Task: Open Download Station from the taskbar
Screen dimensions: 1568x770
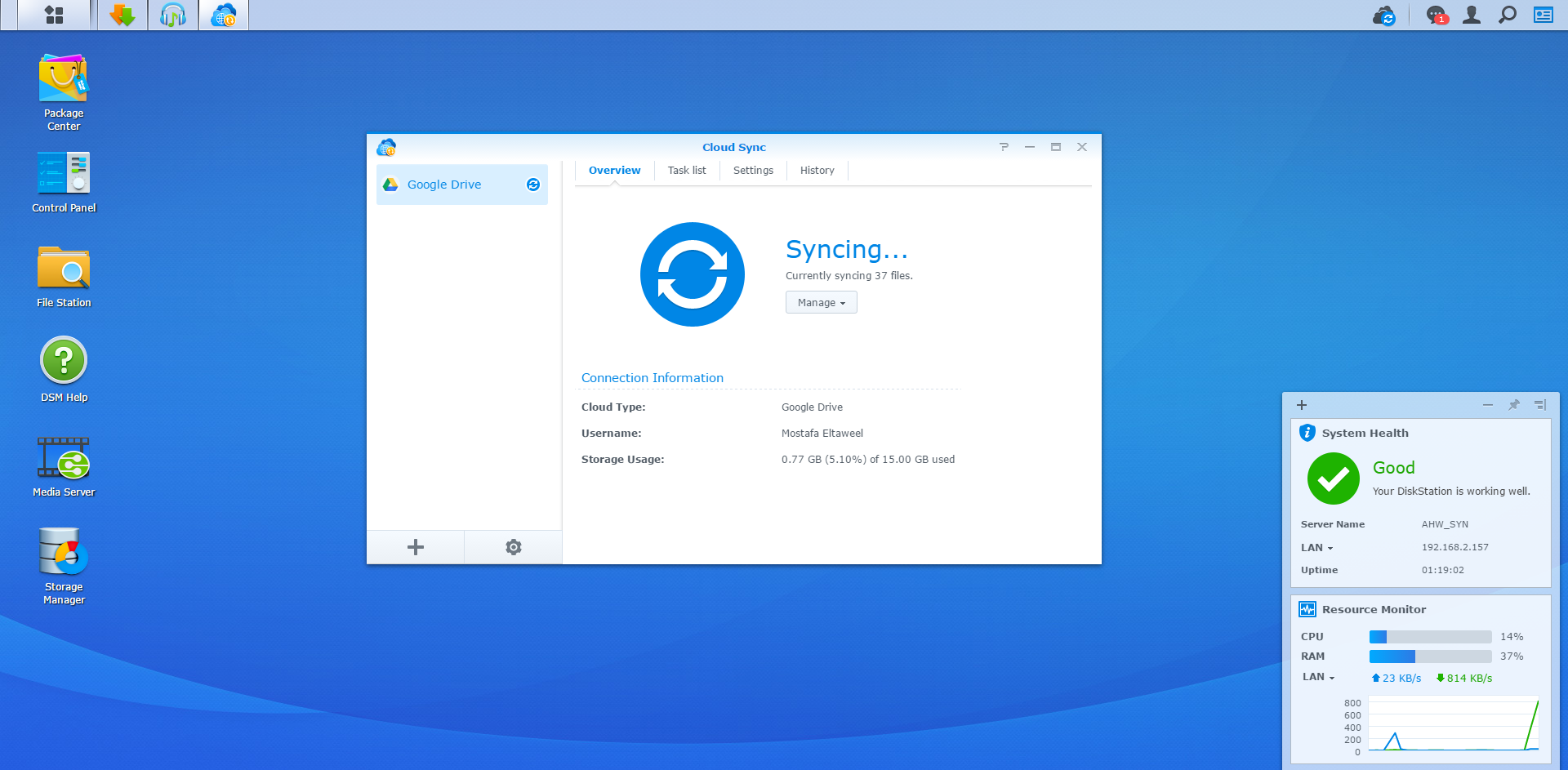Action: click(x=122, y=15)
